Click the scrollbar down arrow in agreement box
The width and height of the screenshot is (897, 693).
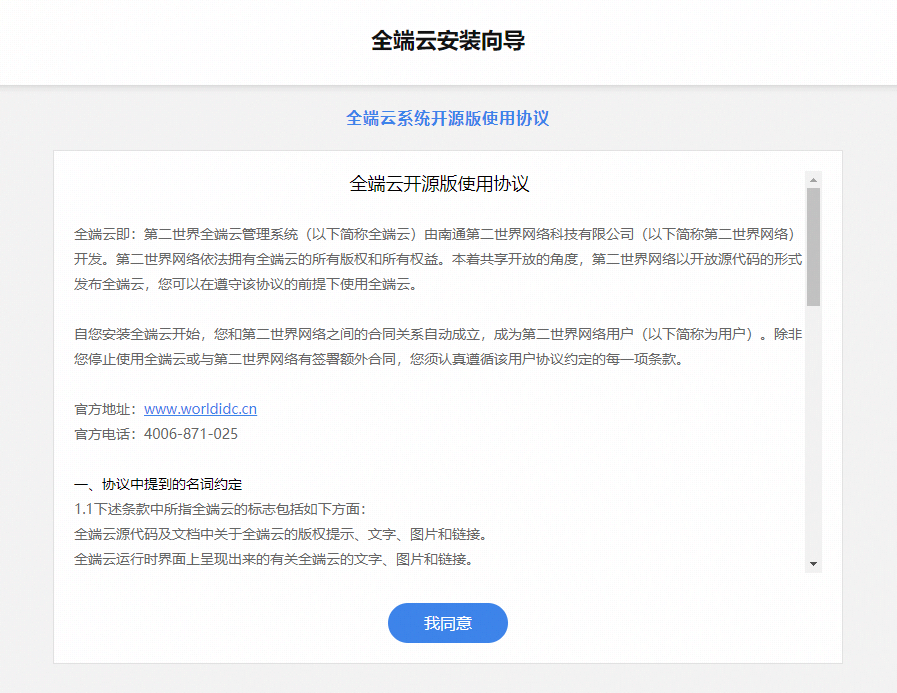coord(813,564)
